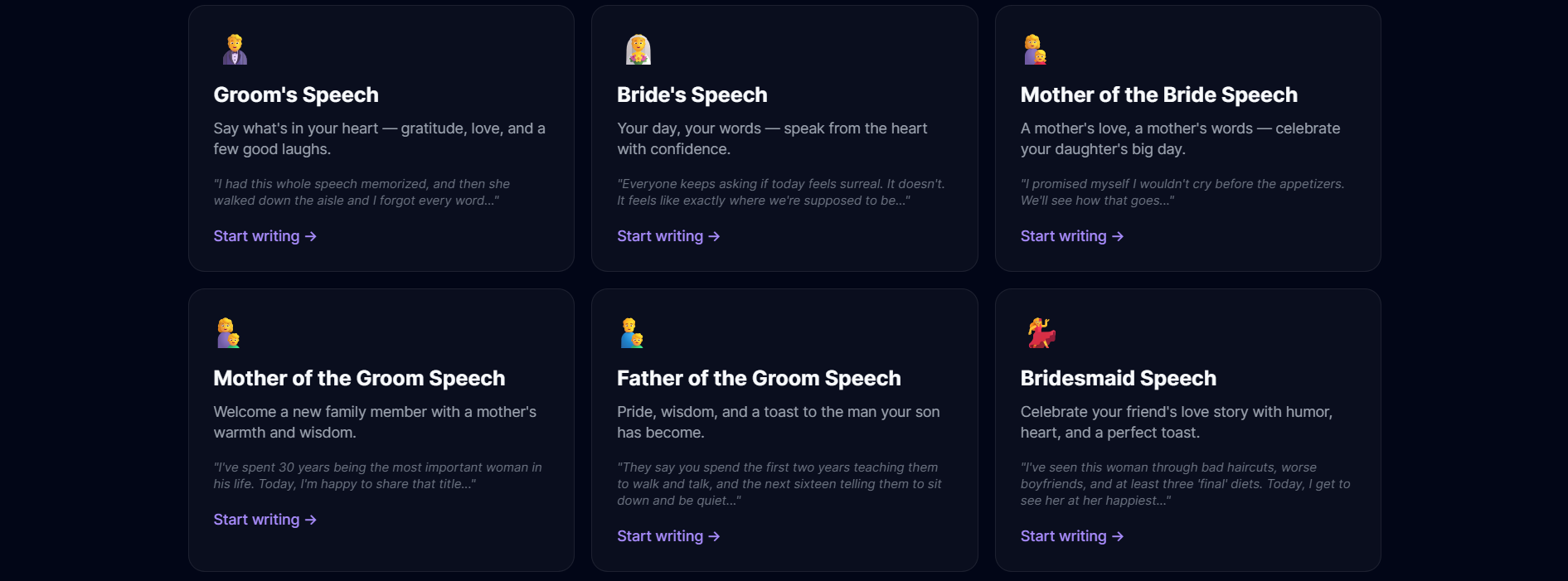Viewport: 1568px width, 581px height.
Task: Start writing the Father of the Groom Speech
Action: pyautogui.click(x=660, y=536)
